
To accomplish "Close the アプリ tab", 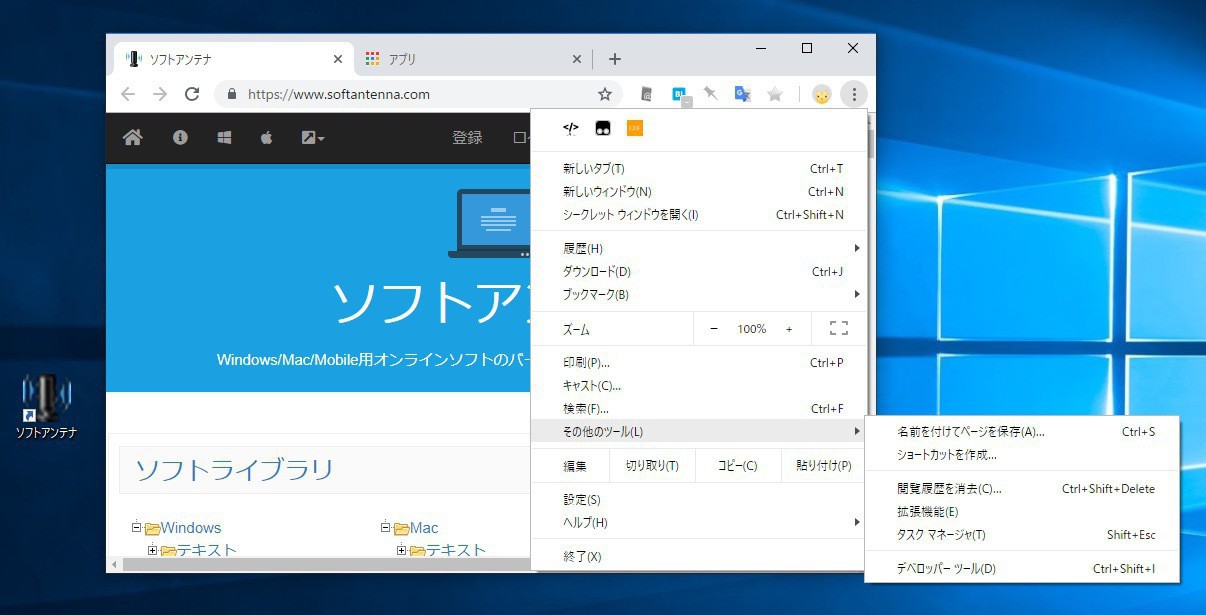I will tap(577, 59).
